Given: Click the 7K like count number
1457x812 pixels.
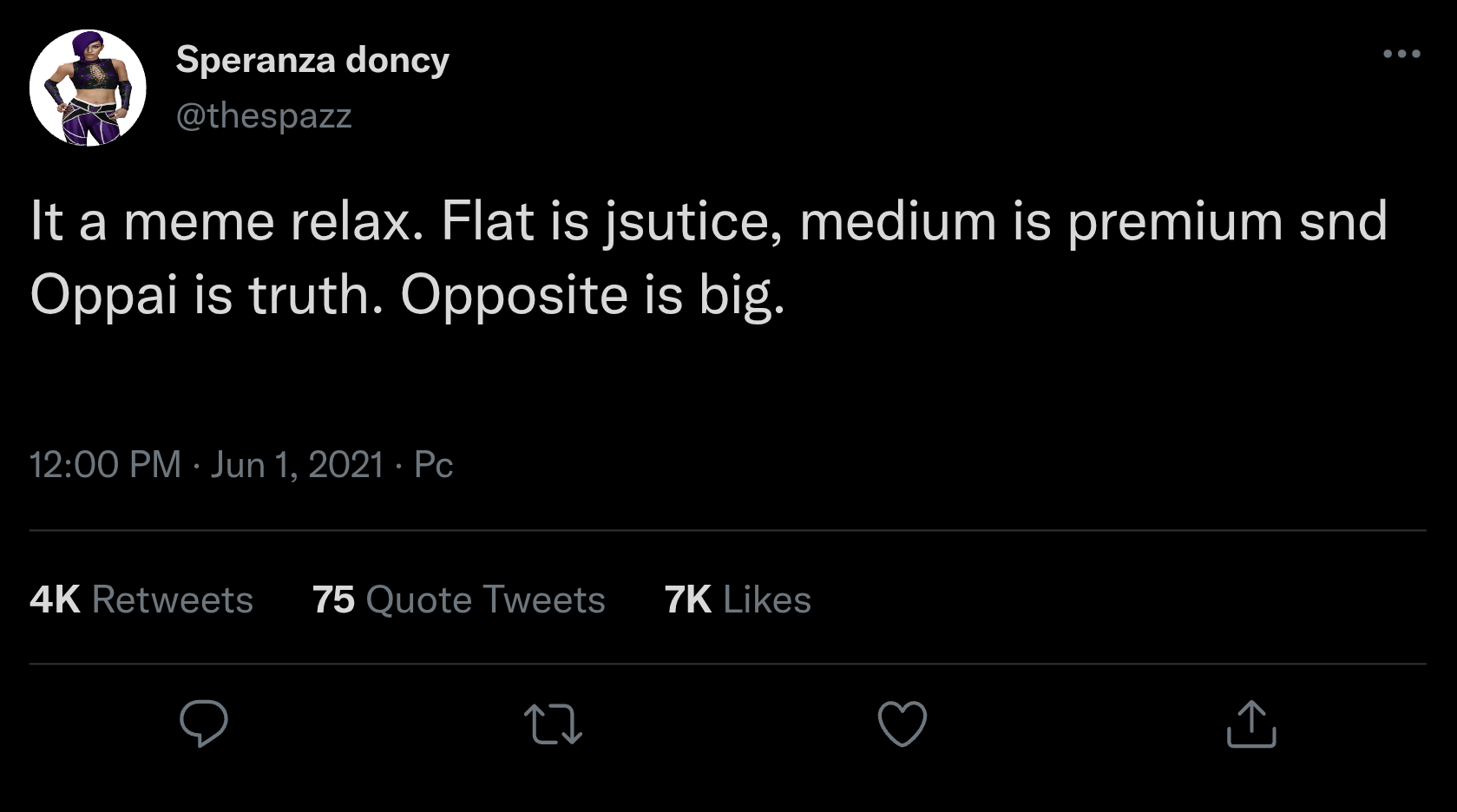Looking at the screenshot, I should [x=687, y=599].
